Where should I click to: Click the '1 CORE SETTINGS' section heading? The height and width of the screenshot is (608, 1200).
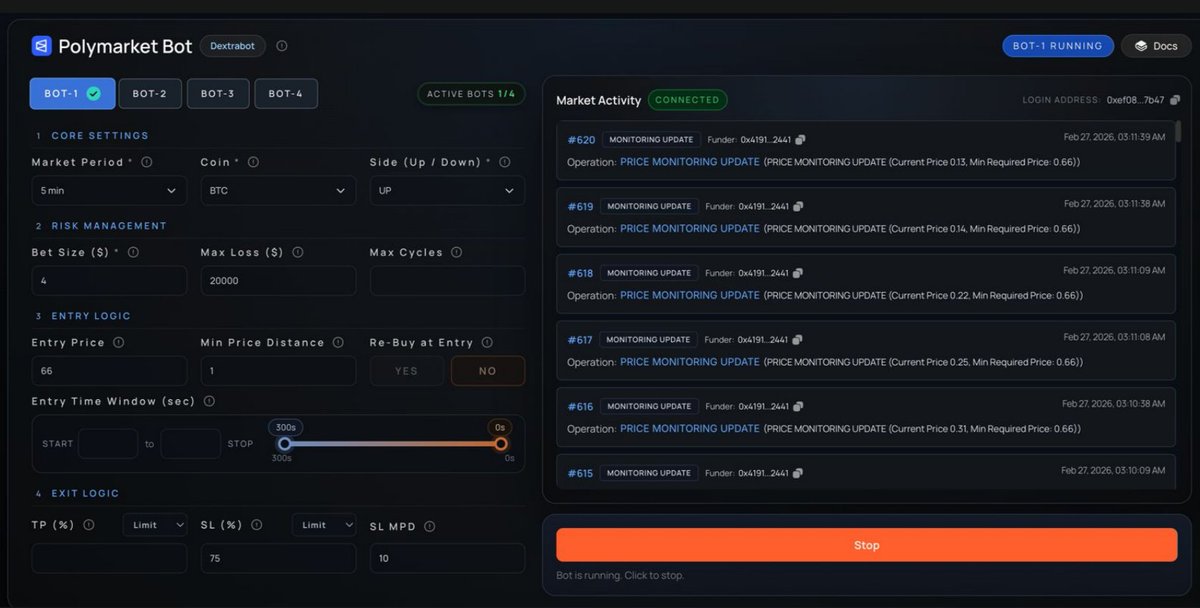[x=92, y=136]
